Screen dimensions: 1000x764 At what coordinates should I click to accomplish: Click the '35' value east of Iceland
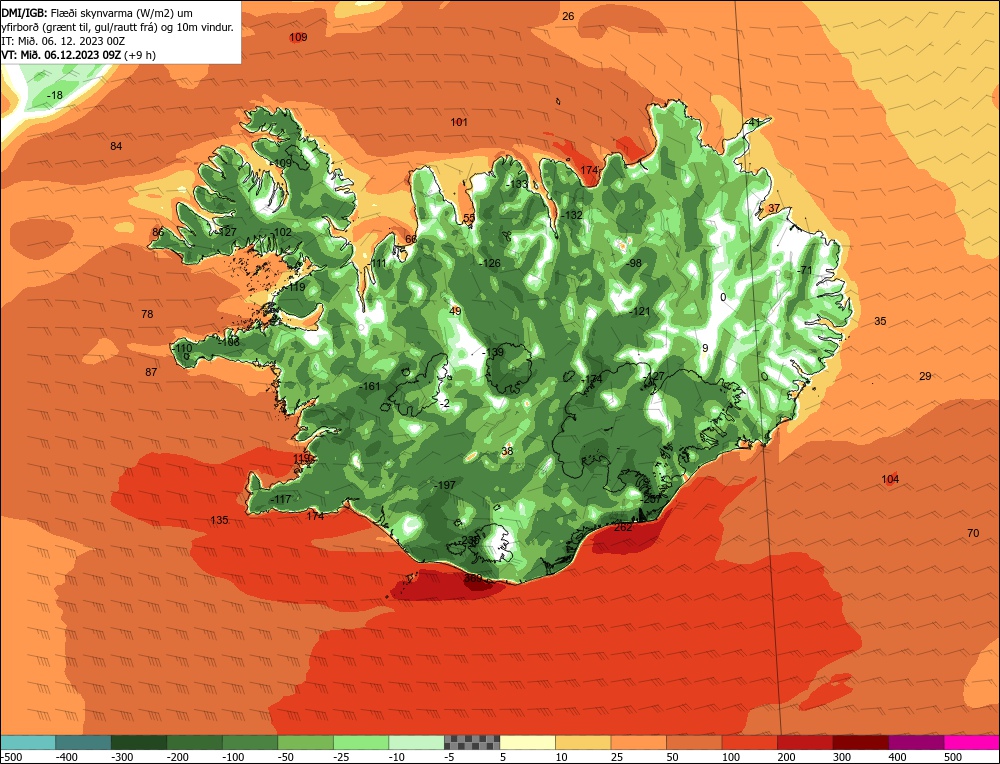click(x=880, y=321)
